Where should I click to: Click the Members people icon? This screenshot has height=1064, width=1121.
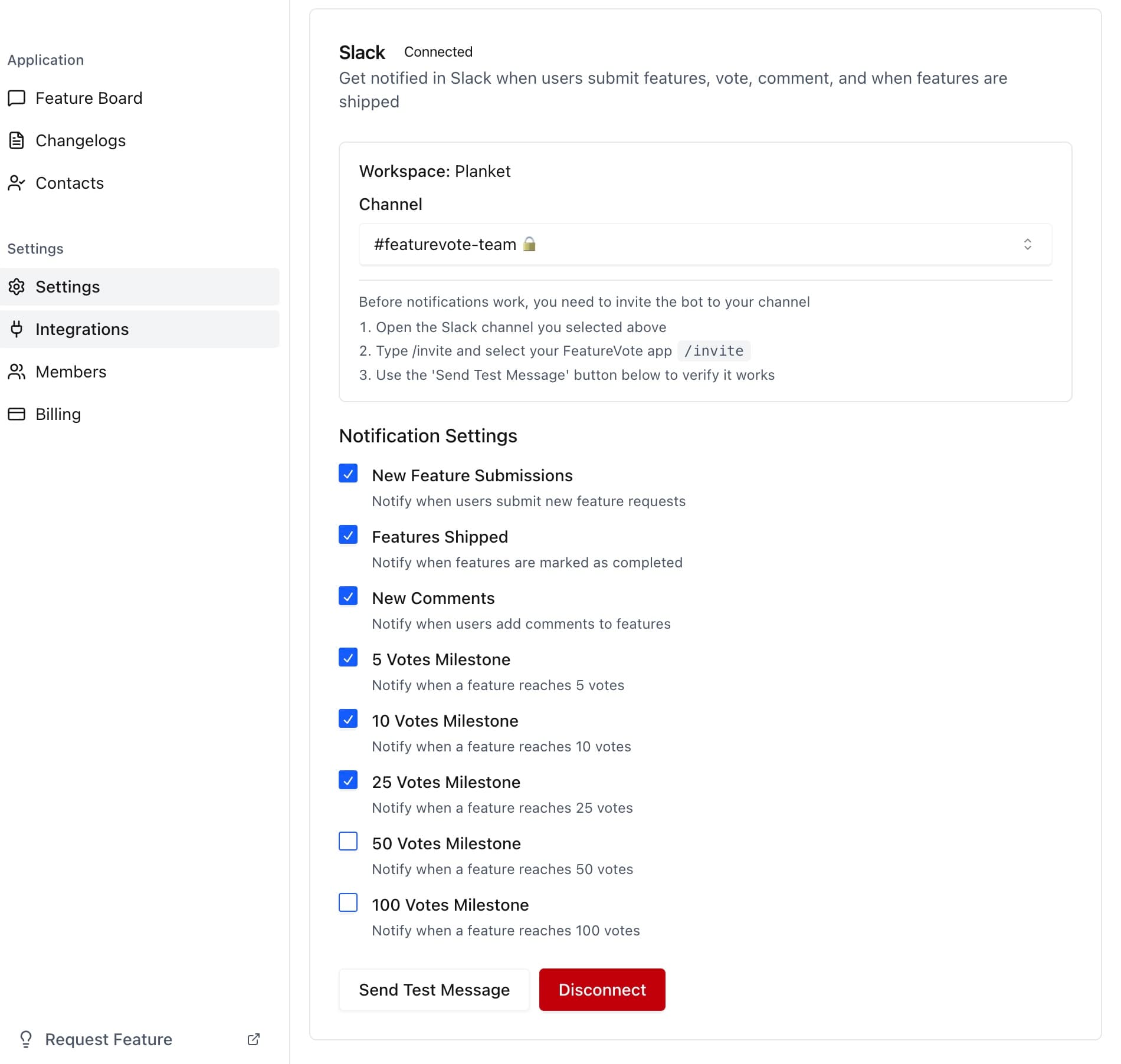17,372
